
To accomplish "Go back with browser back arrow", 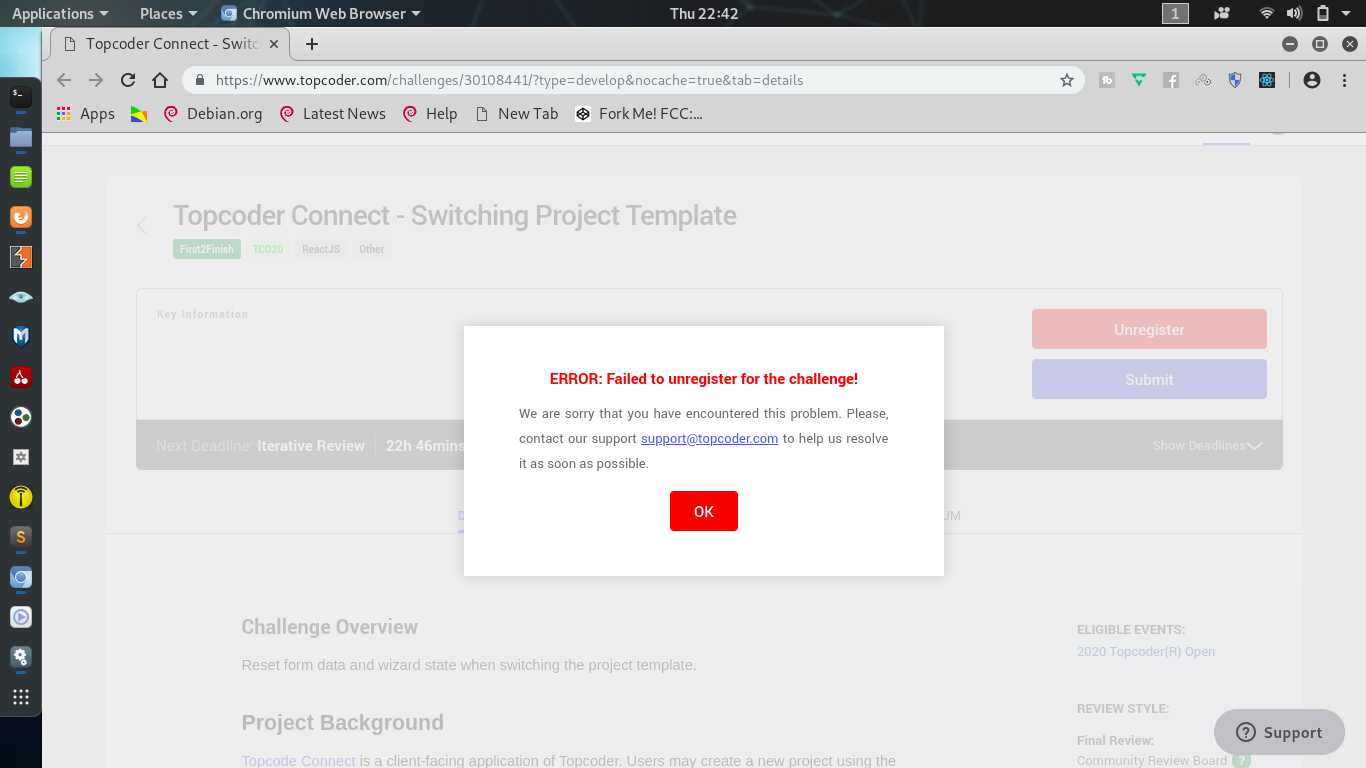I will tap(64, 80).
